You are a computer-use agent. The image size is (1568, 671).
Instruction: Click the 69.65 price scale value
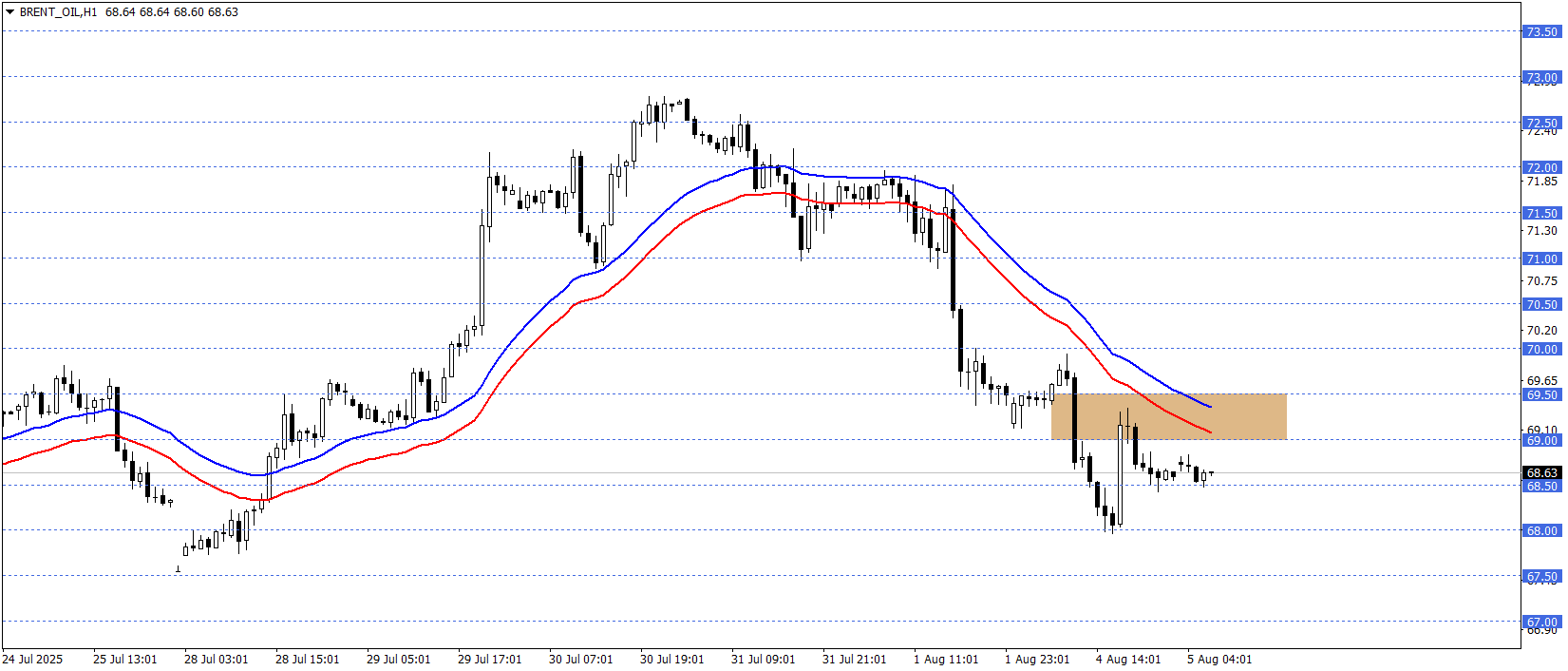(x=1541, y=380)
